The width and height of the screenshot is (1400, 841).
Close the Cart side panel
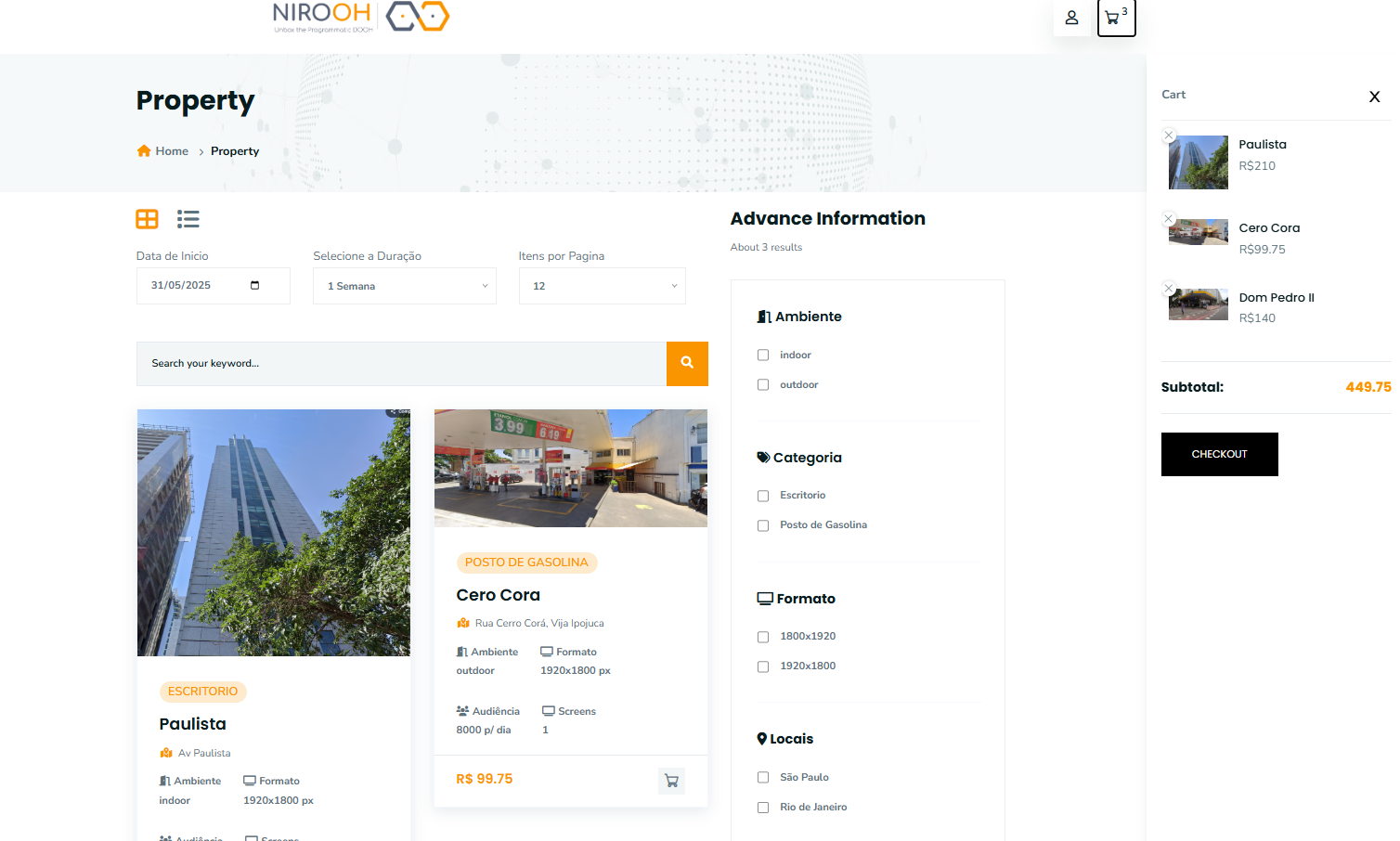click(1374, 97)
